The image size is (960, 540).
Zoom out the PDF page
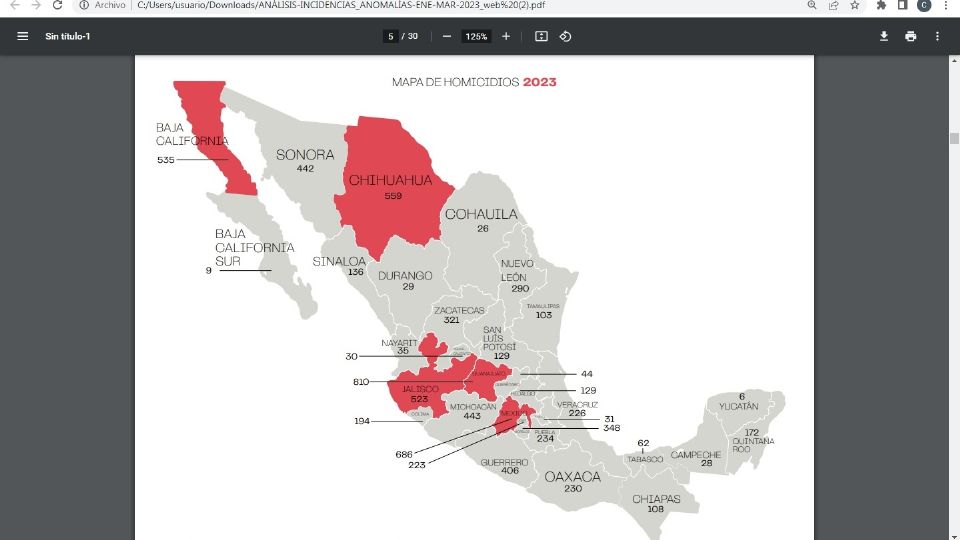(447, 36)
